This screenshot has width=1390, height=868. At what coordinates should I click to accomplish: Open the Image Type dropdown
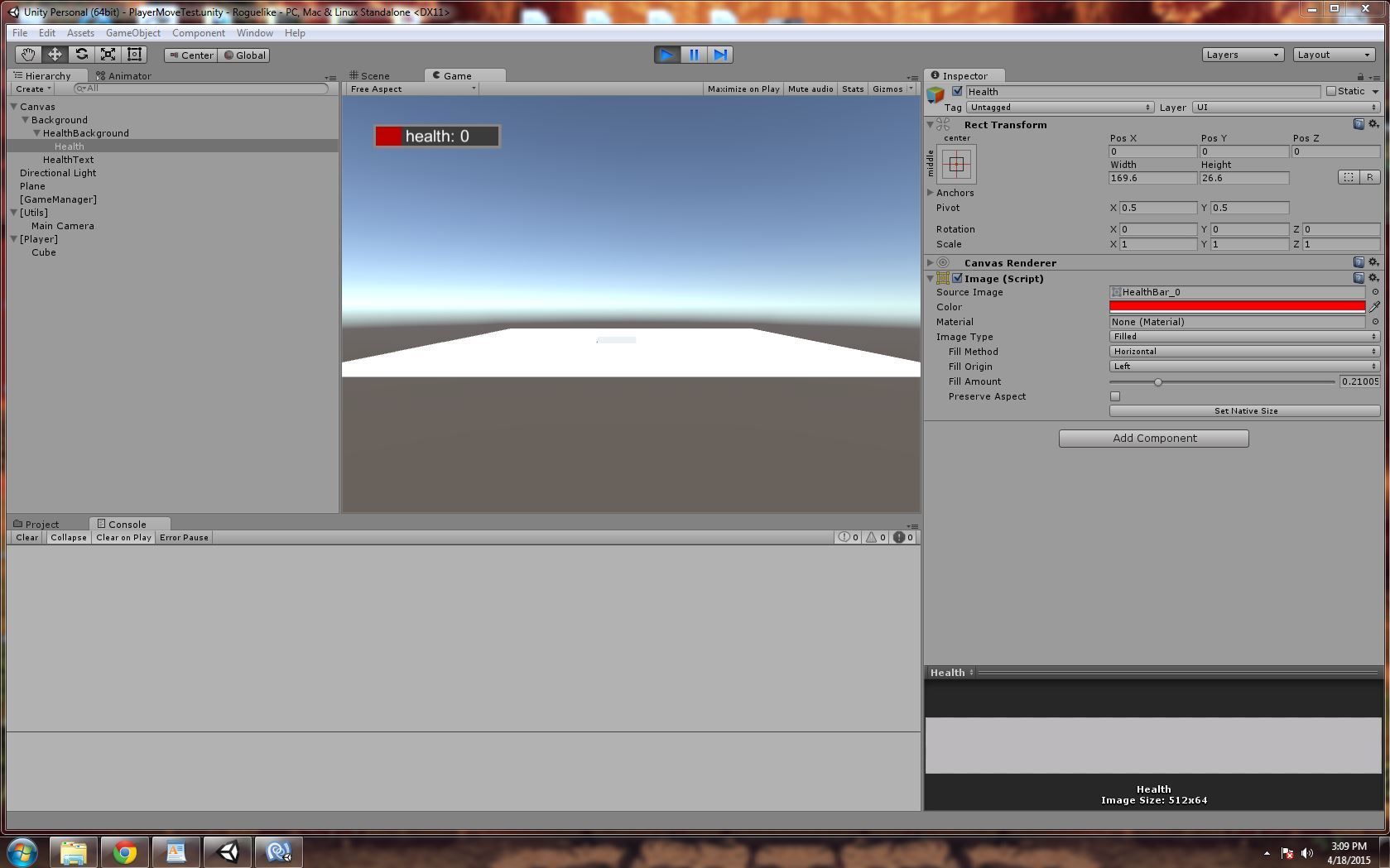[x=1244, y=337]
